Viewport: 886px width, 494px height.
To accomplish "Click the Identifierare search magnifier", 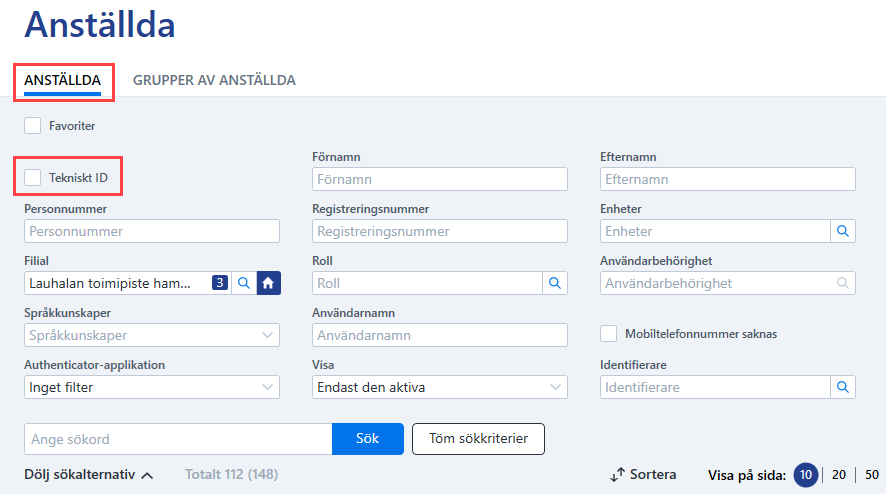I will (x=842, y=387).
